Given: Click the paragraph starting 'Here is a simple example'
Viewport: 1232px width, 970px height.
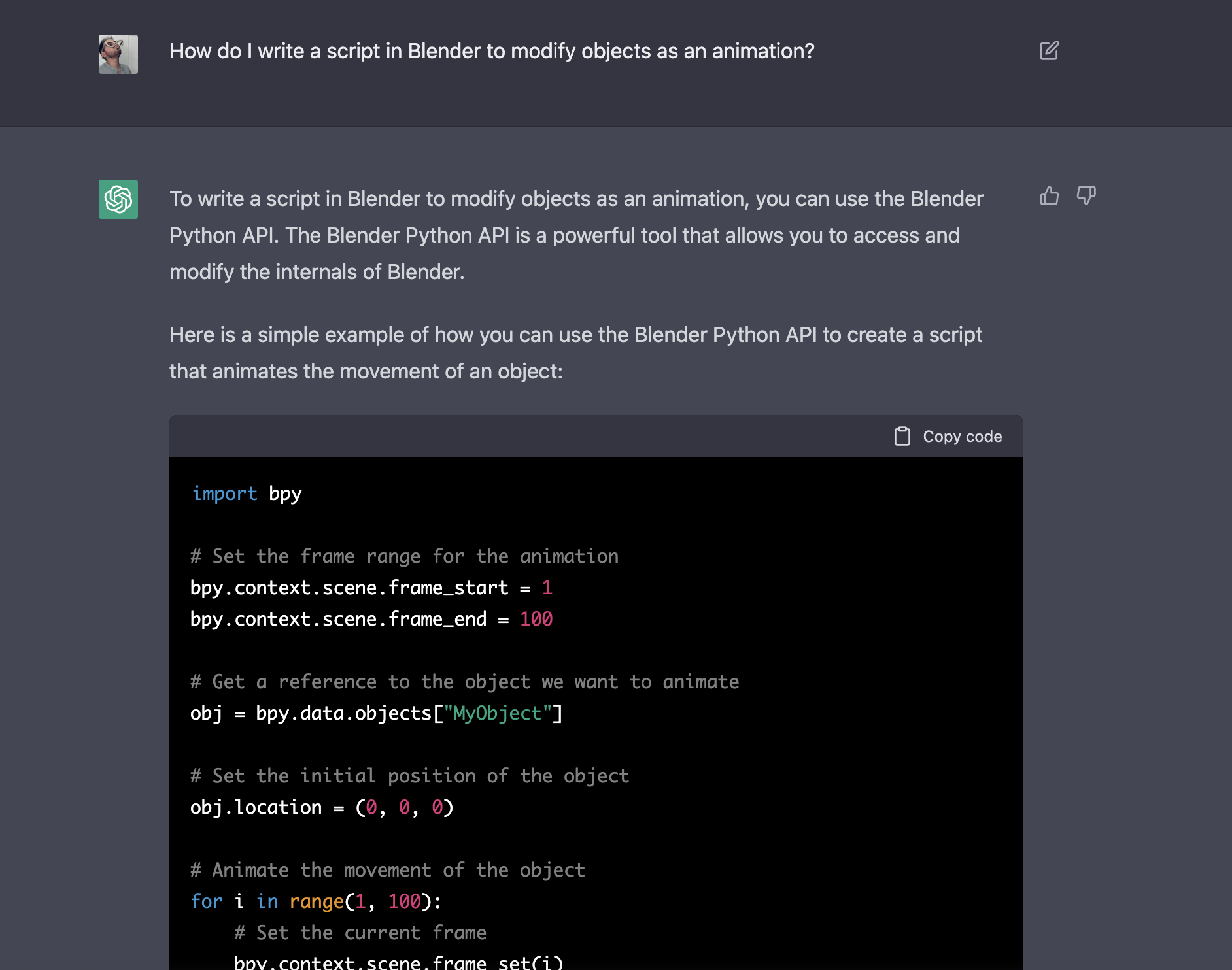Looking at the screenshot, I should pyautogui.click(x=575, y=353).
